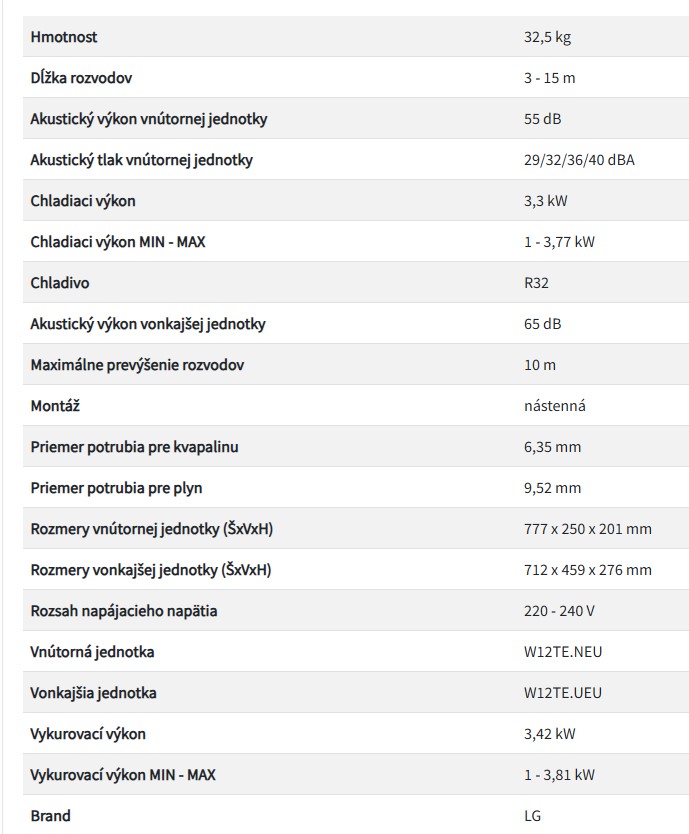Select the nástenná mounting value
This screenshot has height=834, width=689.
[555, 406]
